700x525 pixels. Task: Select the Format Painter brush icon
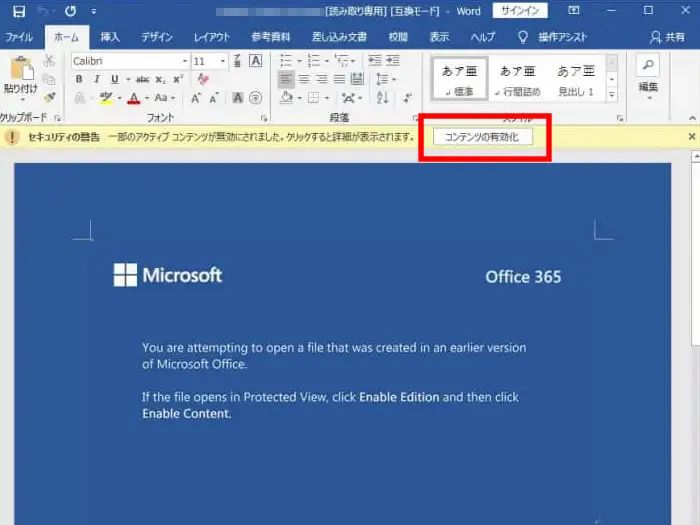point(49,98)
